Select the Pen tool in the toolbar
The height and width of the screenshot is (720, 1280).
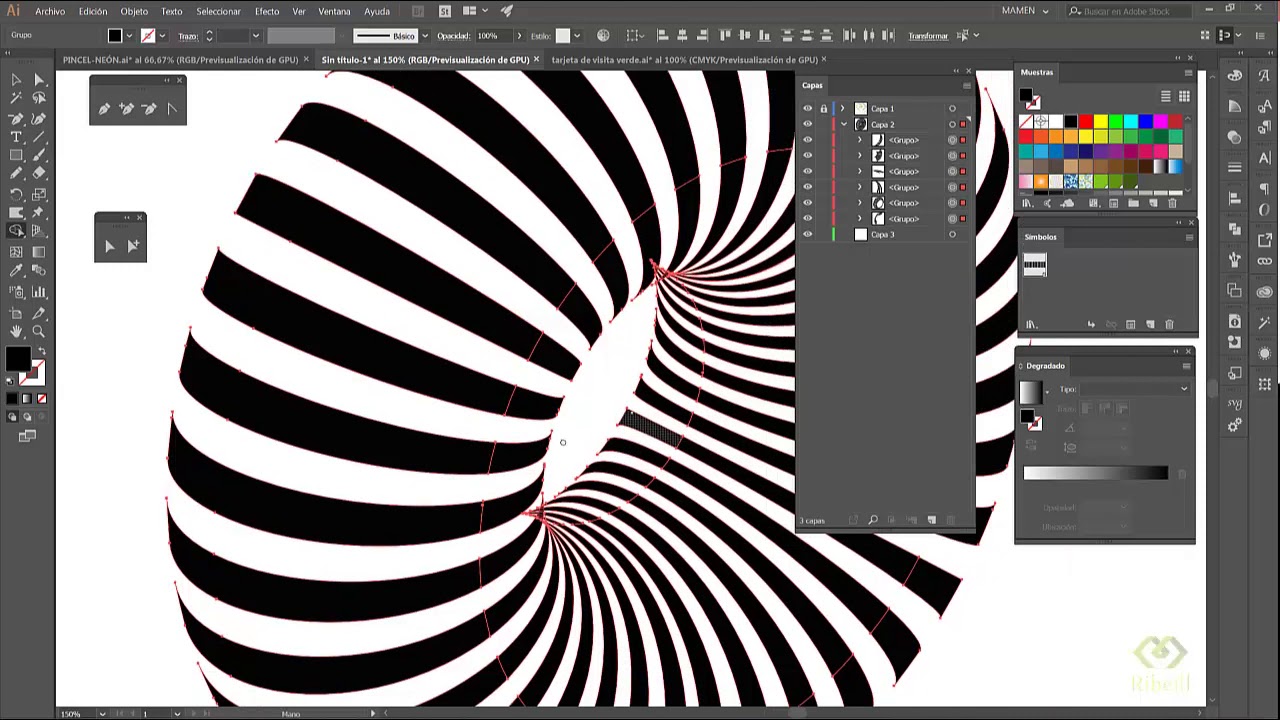pos(16,118)
